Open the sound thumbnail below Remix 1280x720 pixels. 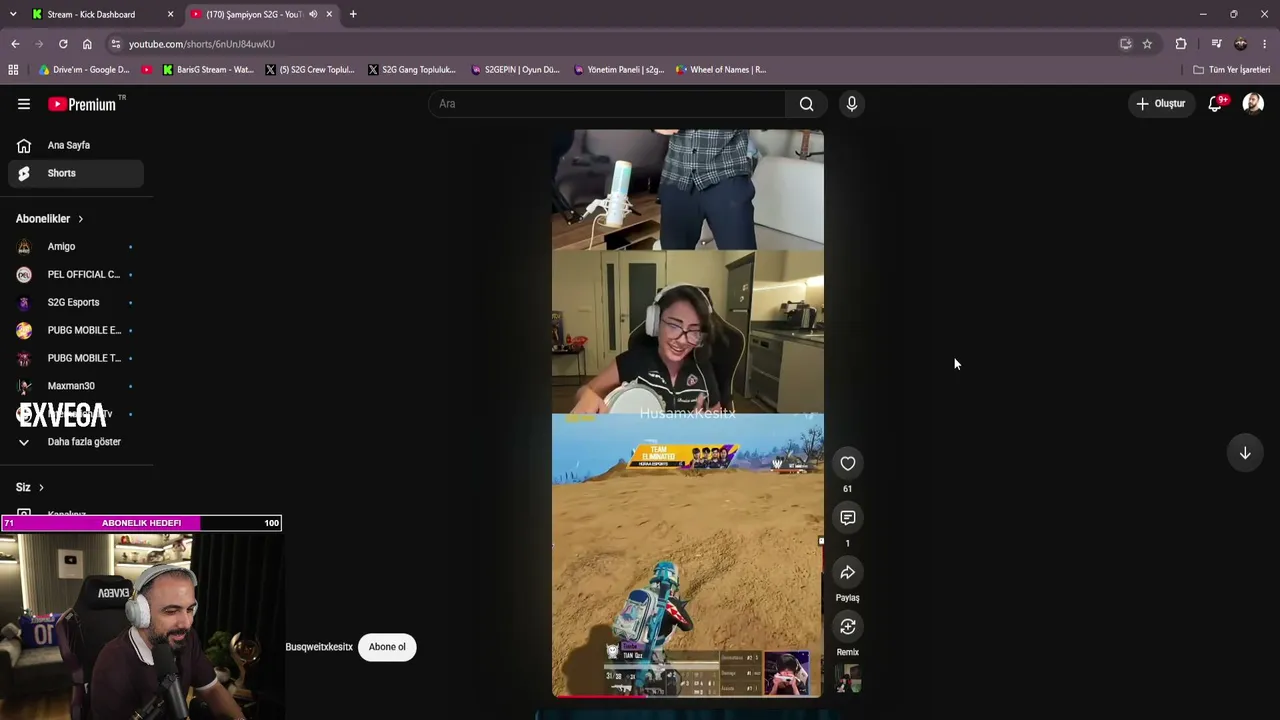[848, 680]
